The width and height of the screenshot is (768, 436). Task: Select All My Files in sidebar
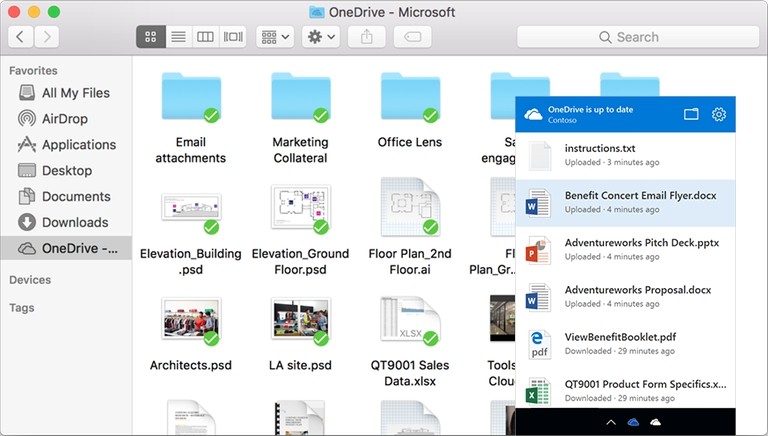66,93
